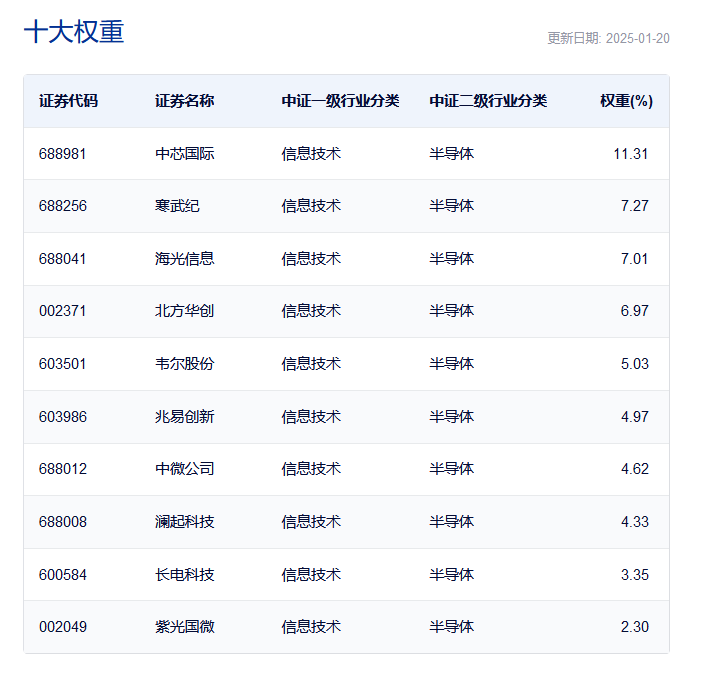708x678 pixels.
Task: Click 半导体 in the 长电科技 row
Action: (452, 575)
